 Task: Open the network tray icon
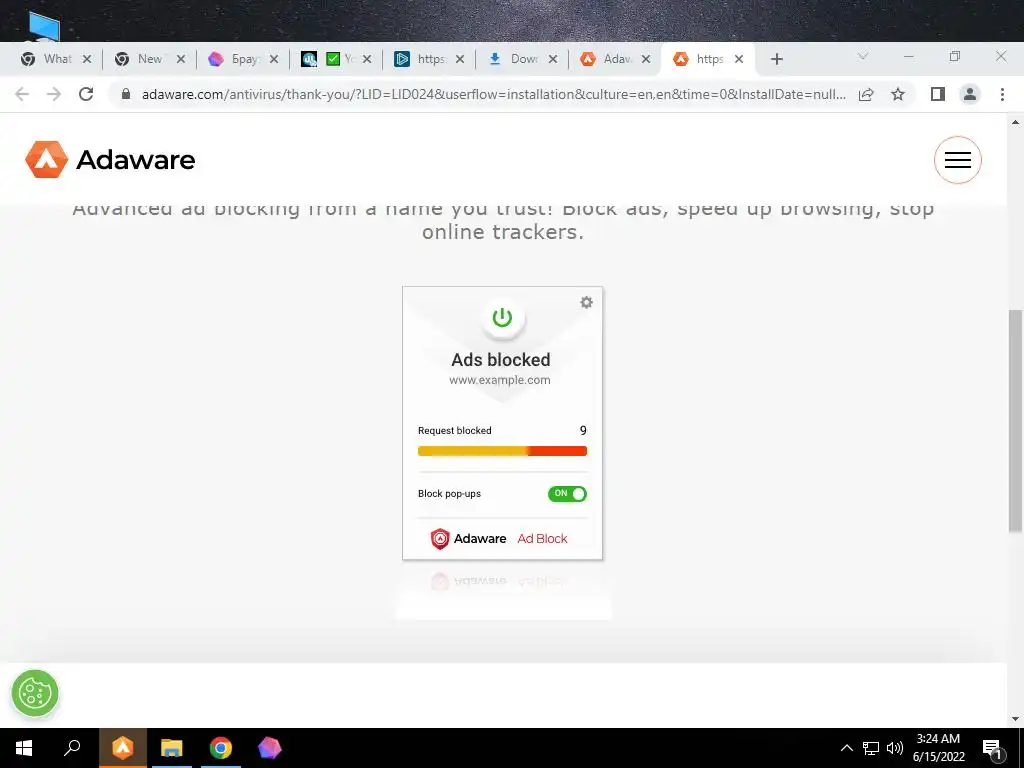pyautogui.click(x=871, y=748)
